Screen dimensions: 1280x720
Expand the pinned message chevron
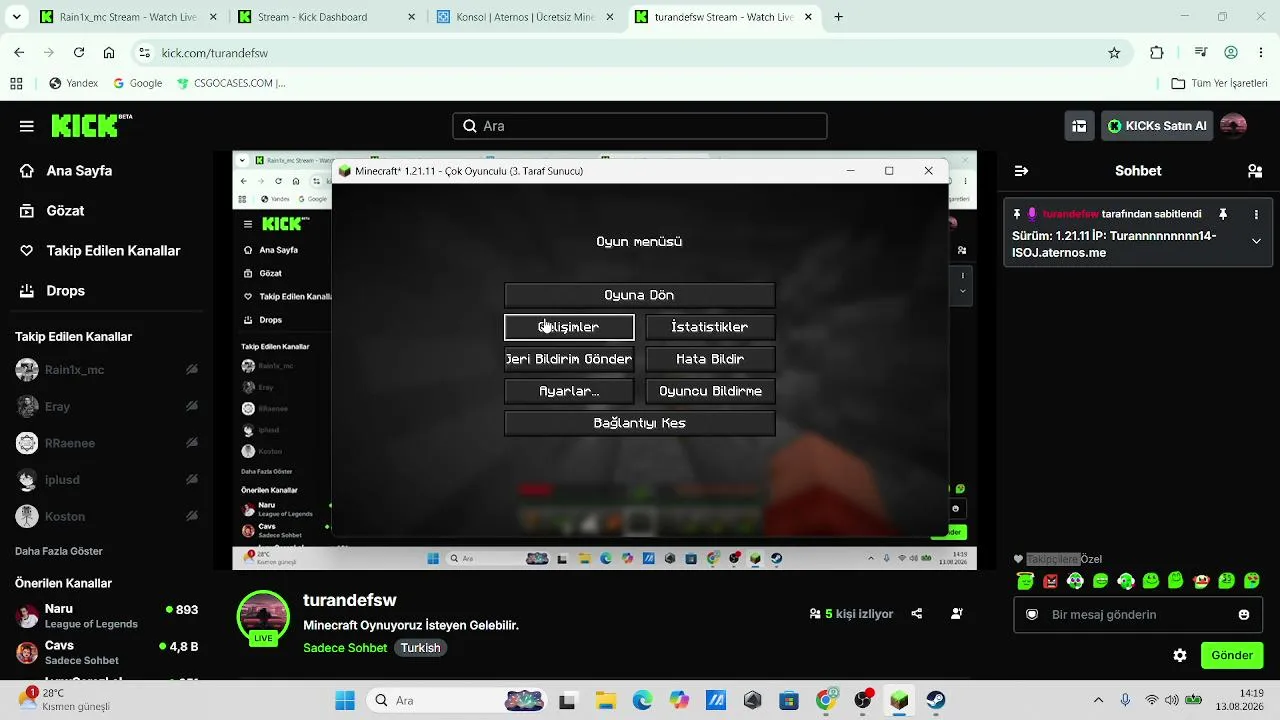(1256, 241)
